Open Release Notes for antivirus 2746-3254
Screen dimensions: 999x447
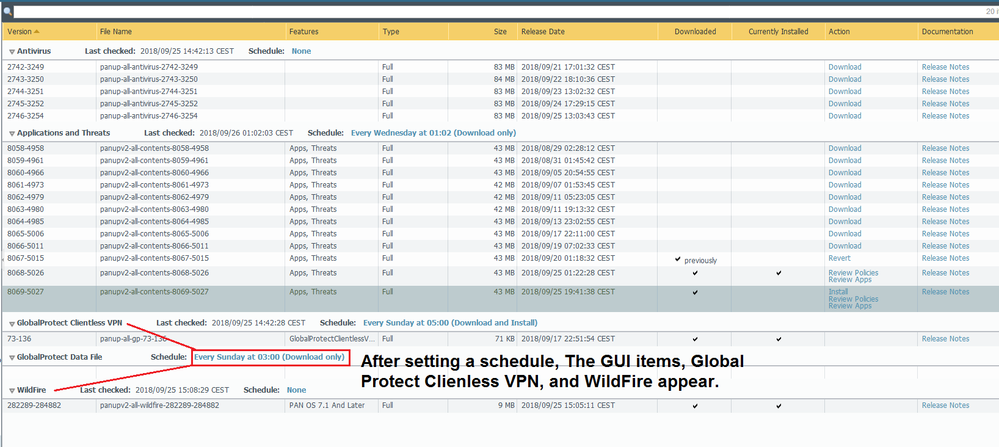(x=945, y=116)
